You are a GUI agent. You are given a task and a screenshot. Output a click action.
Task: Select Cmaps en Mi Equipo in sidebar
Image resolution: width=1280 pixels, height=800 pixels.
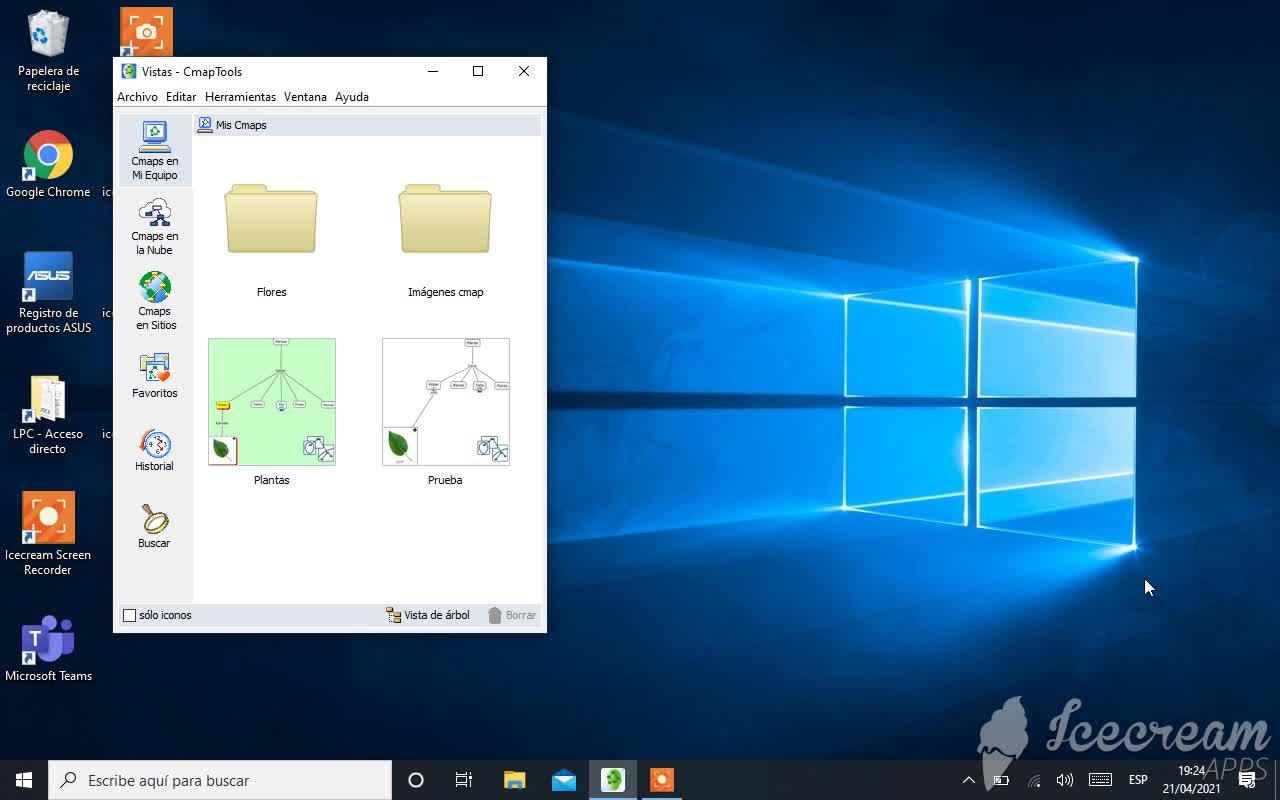click(x=154, y=151)
